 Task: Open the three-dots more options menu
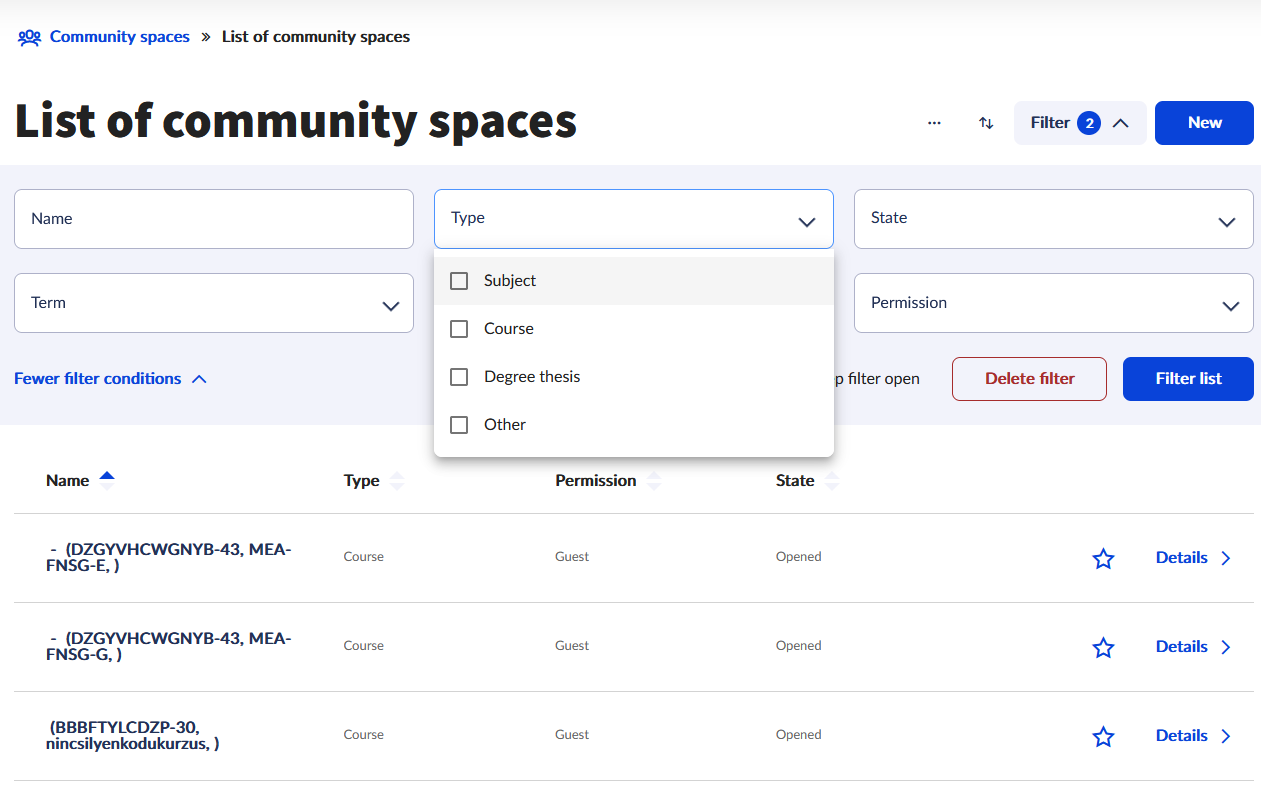pos(934,123)
